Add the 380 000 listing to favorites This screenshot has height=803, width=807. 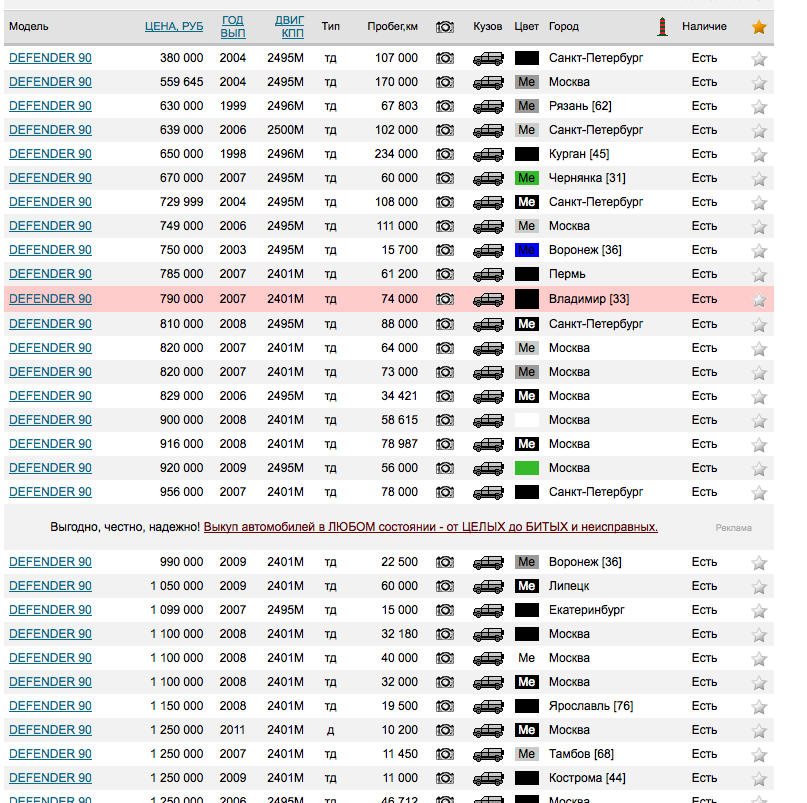759,59
